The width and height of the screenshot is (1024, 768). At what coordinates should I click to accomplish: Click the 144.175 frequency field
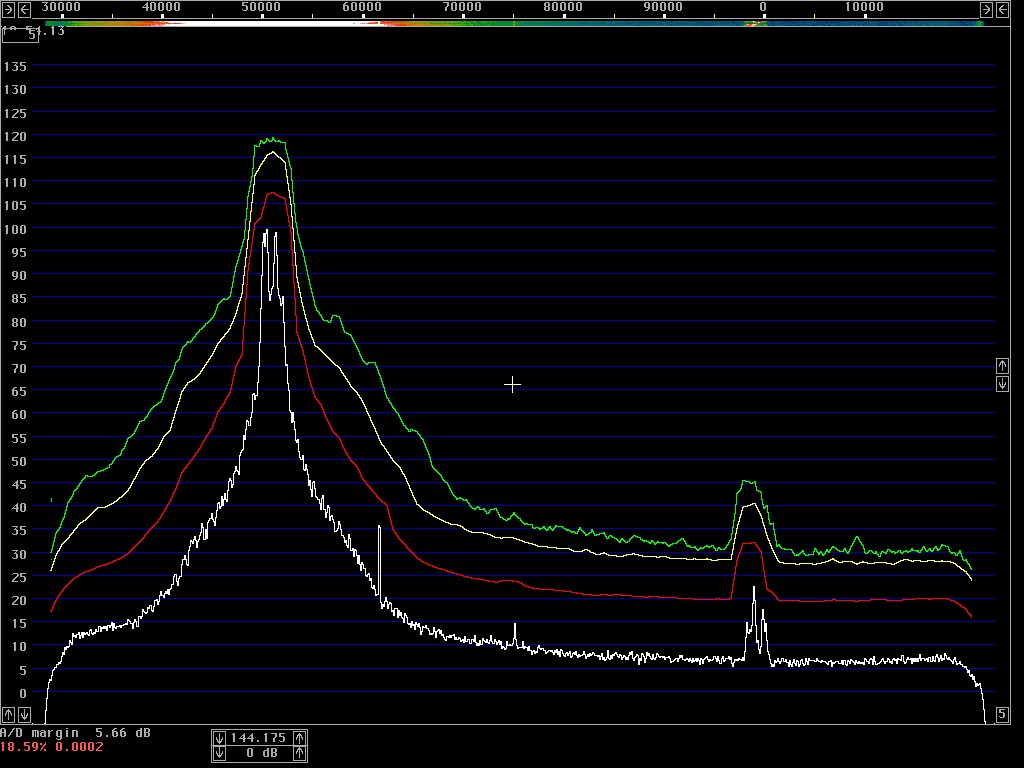(259, 738)
